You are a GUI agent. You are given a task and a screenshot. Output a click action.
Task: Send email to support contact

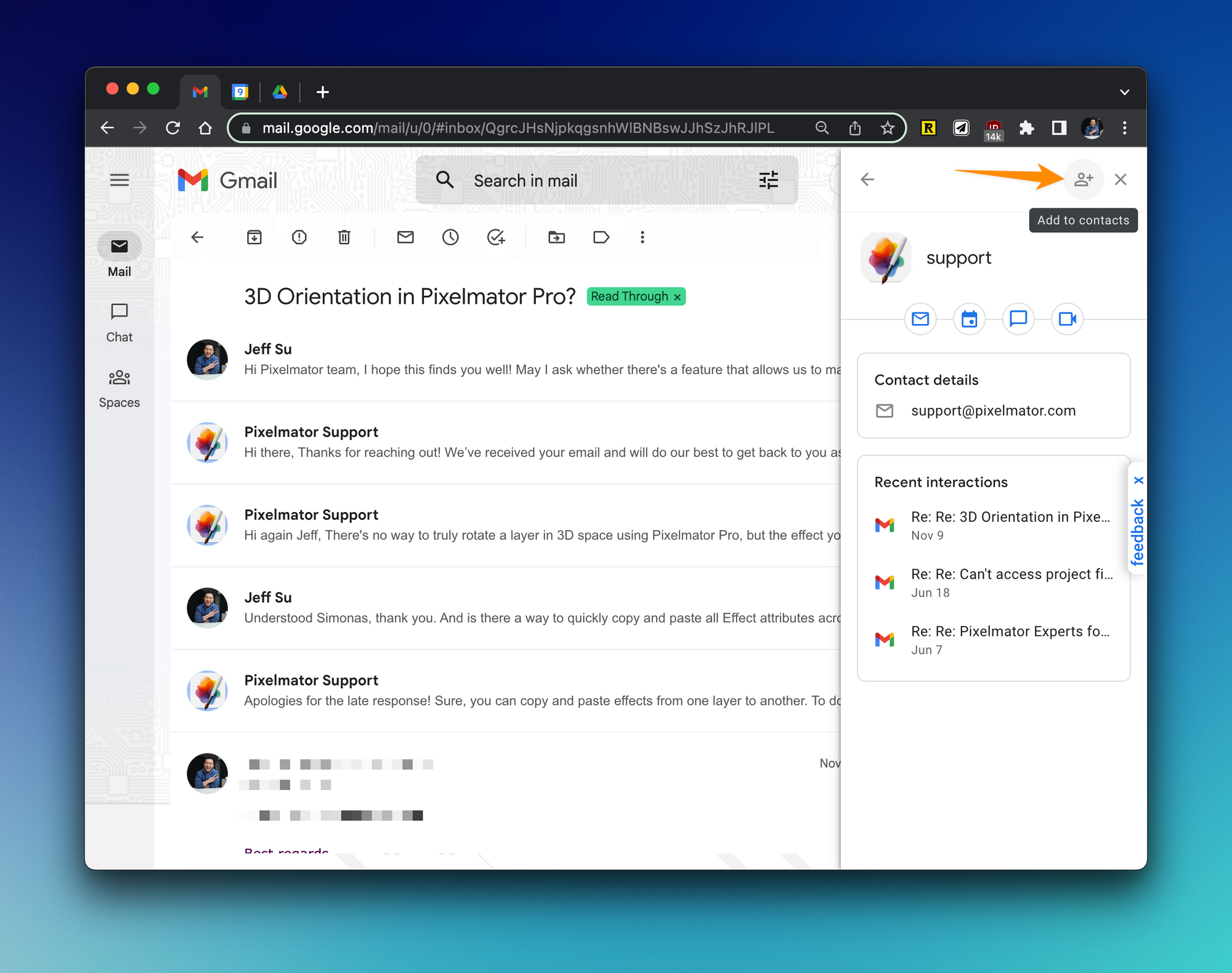tap(920, 319)
